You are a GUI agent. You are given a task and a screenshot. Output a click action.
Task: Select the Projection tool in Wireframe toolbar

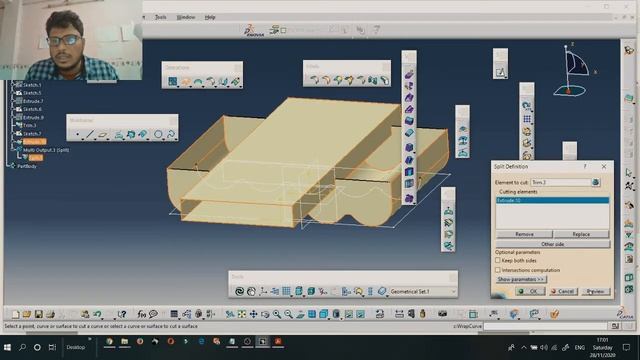pos(118,133)
